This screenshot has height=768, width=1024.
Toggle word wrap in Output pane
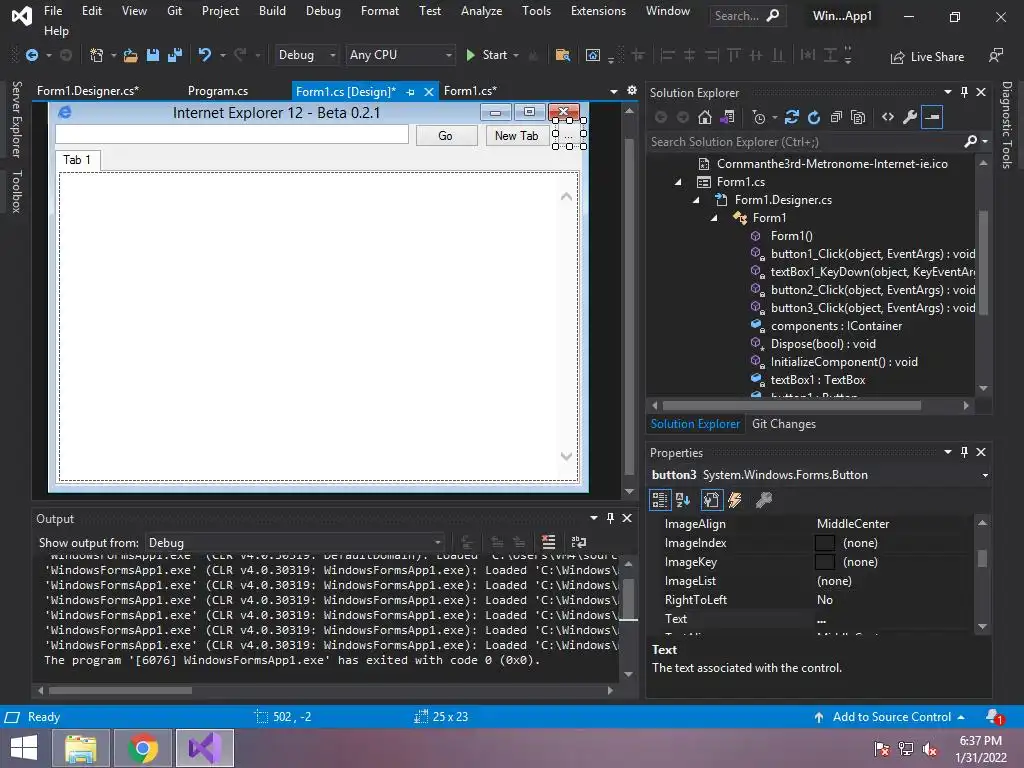[x=579, y=542]
